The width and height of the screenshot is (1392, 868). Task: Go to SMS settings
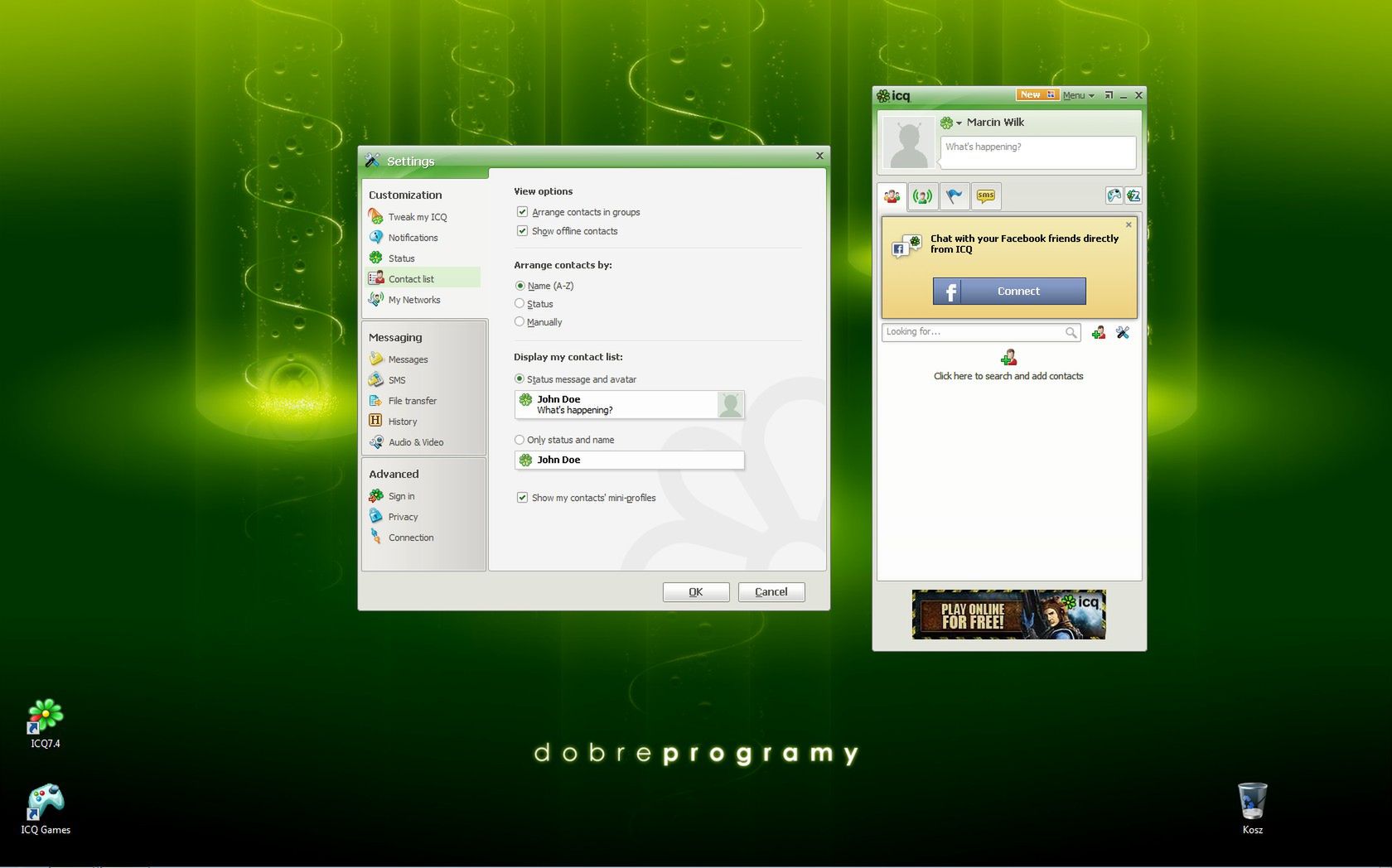point(397,380)
